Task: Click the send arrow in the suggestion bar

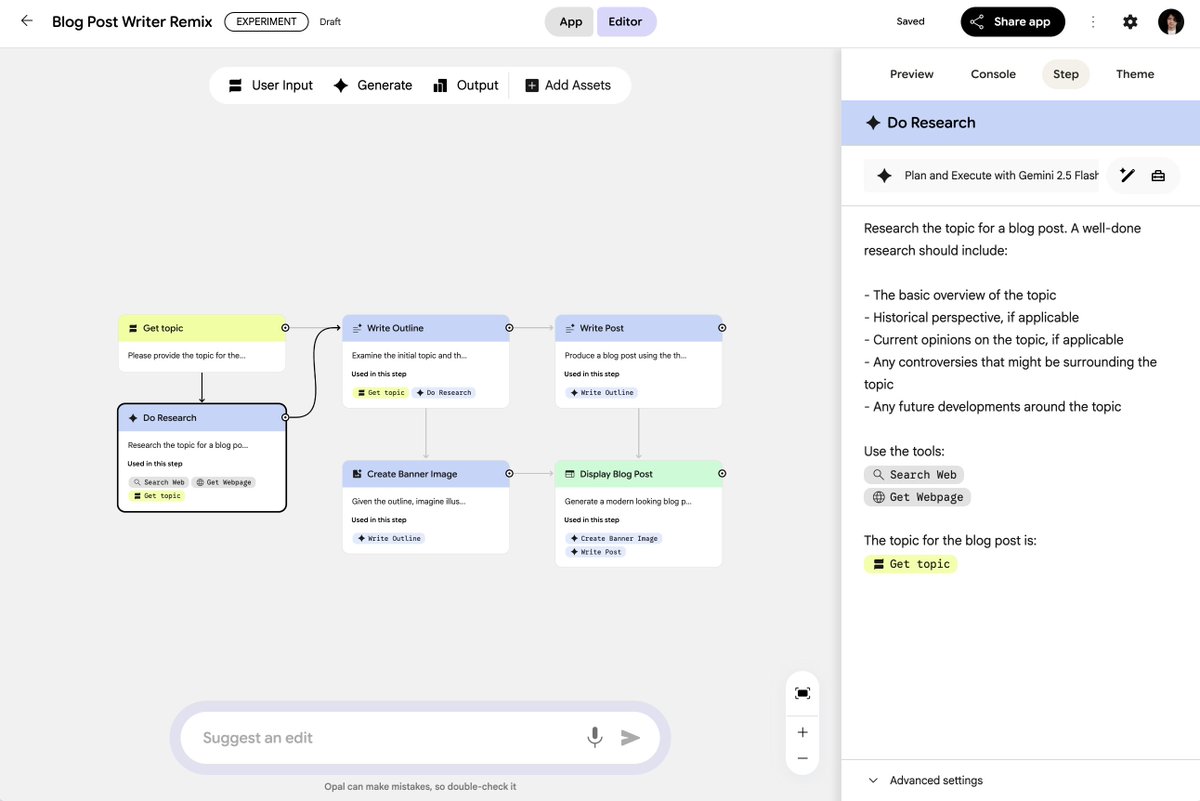Action: (x=630, y=737)
